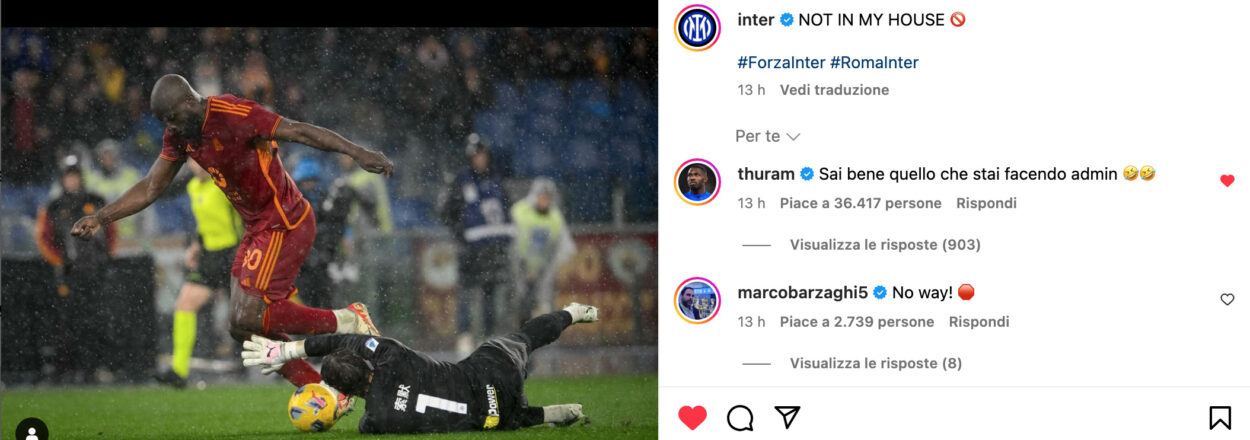Reply to thuram's comment via 'Rispondi'

pyautogui.click(x=986, y=203)
